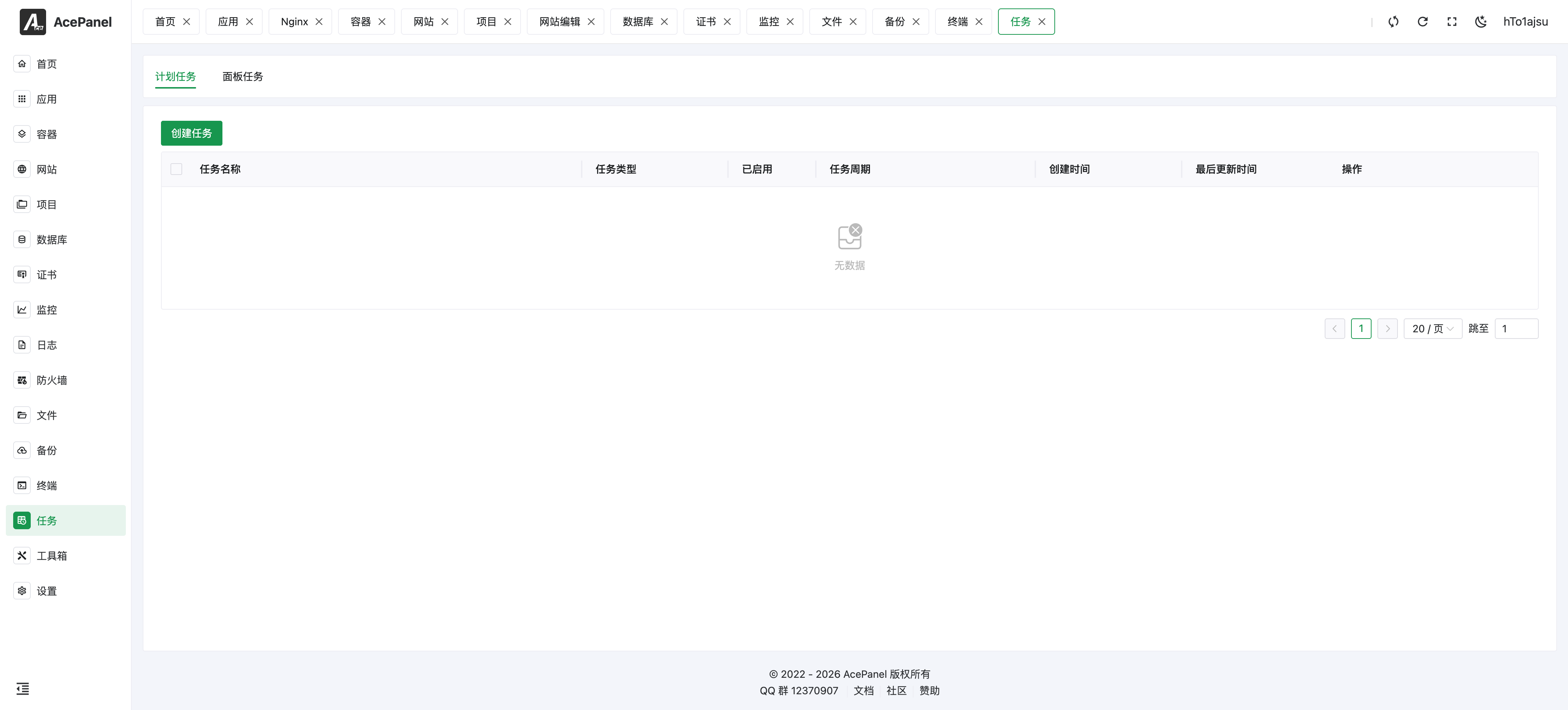Click the firewall icon in sidebar
The width and height of the screenshot is (1568, 710).
tap(22, 381)
